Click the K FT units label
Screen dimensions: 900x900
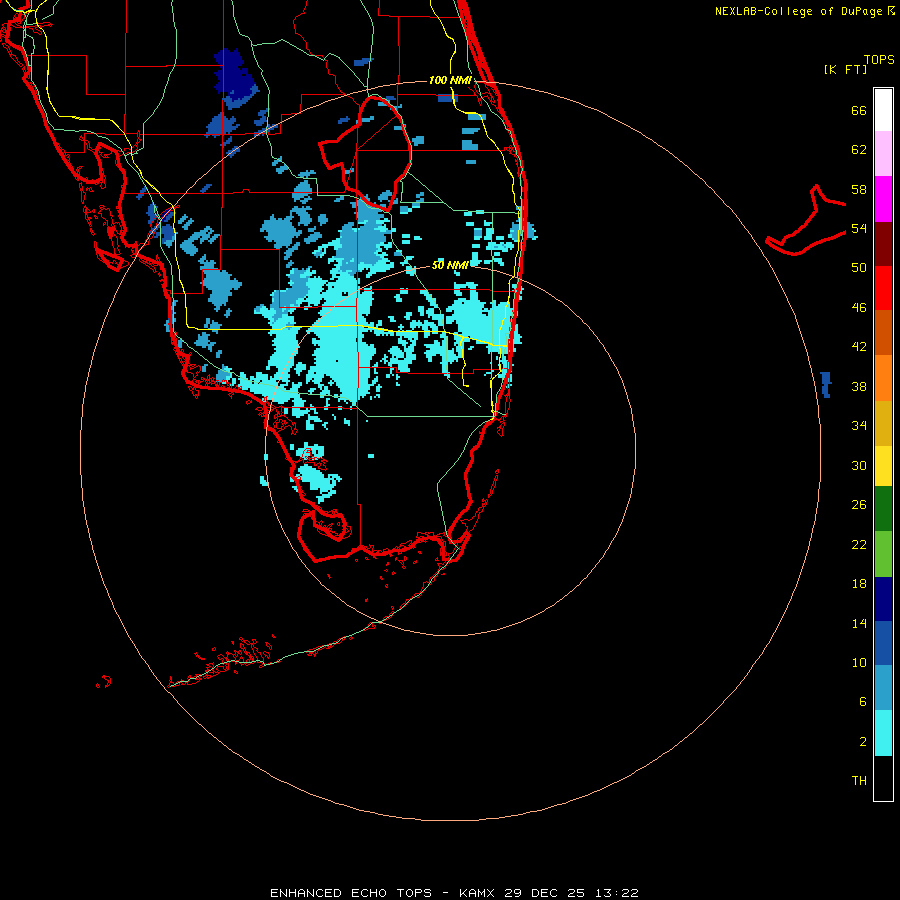point(845,69)
